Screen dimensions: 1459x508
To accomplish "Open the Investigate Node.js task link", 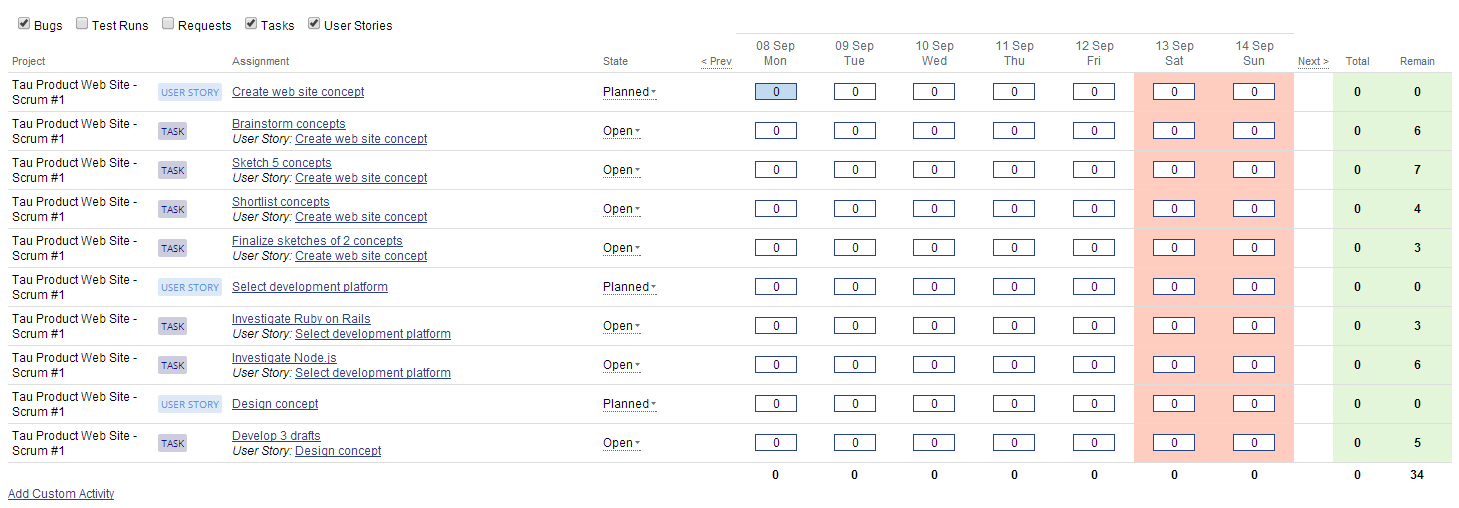I will [284, 358].
